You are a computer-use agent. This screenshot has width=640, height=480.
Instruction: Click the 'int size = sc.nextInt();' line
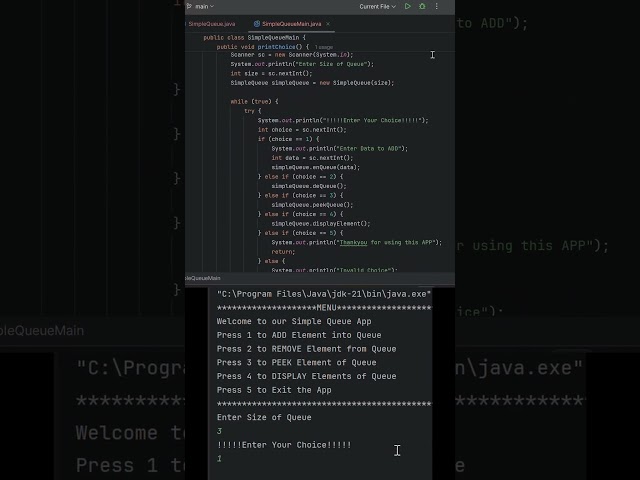pyautogui.click(x=271, y=73)
